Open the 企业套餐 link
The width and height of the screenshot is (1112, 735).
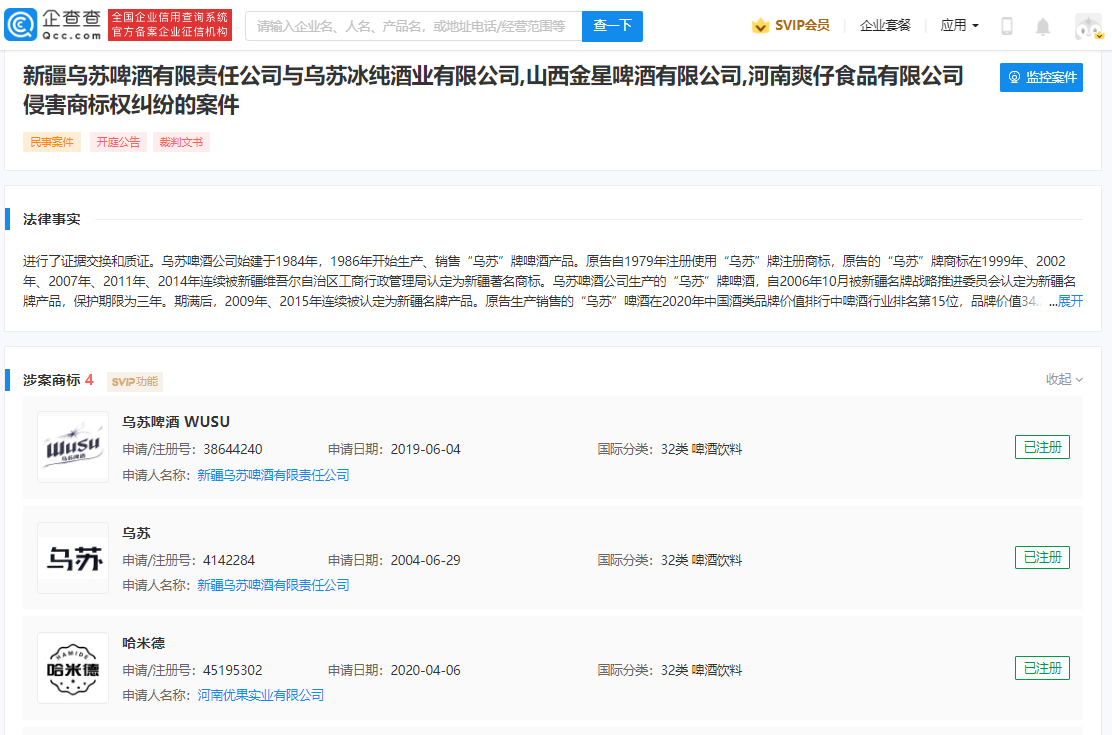[885, 26]
